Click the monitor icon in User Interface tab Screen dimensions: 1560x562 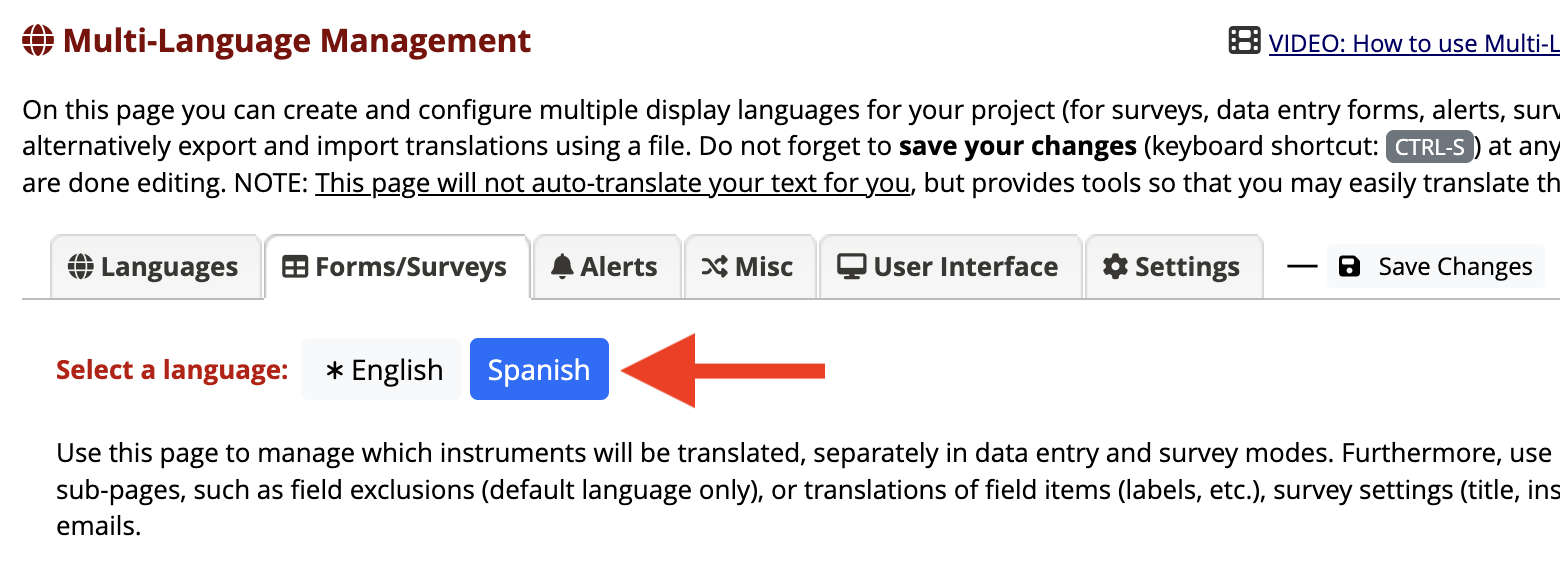pos(852,267)
